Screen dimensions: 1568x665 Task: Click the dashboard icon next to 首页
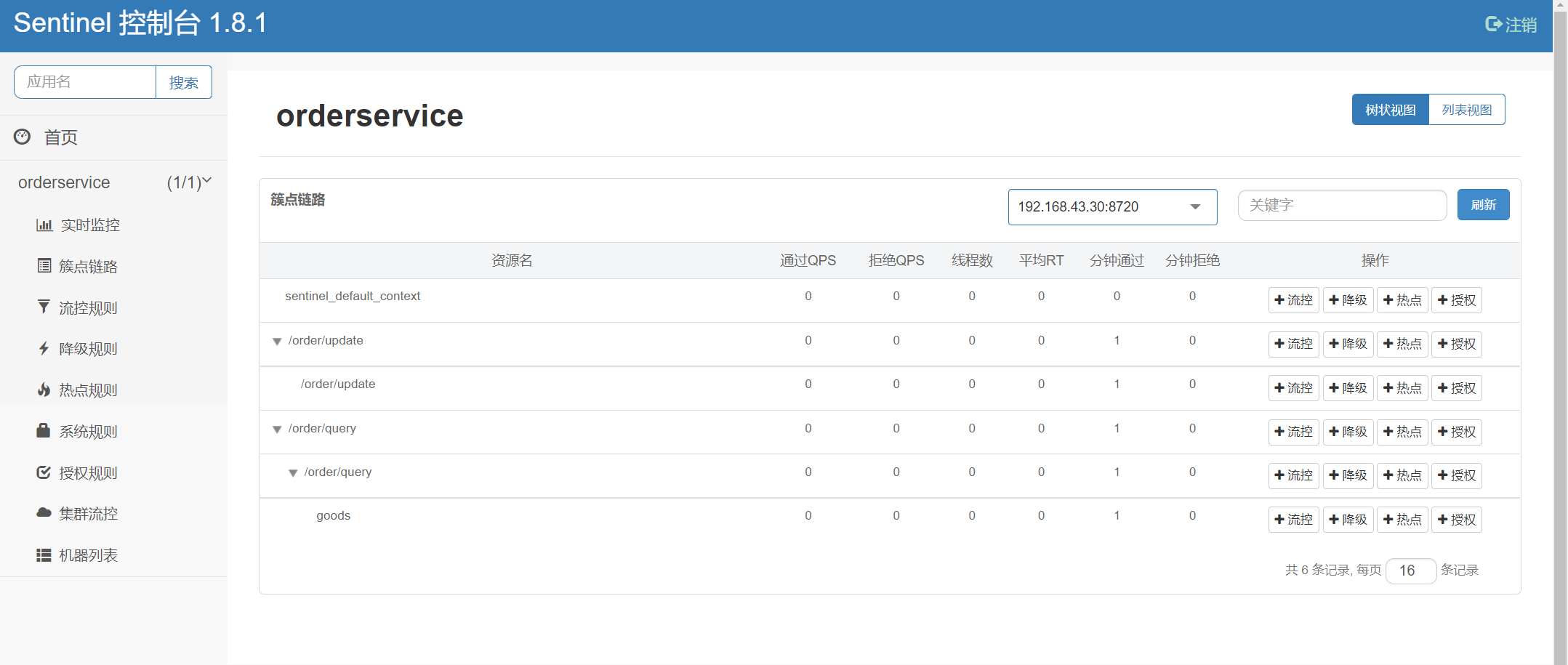(x=23, y=137)
